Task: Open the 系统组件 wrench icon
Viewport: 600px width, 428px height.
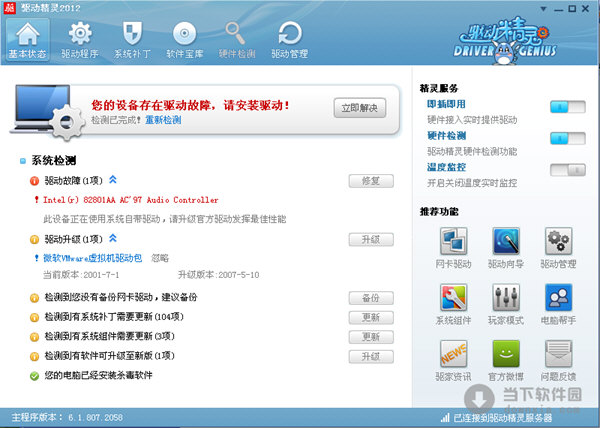Action: [x=453, y=297]
